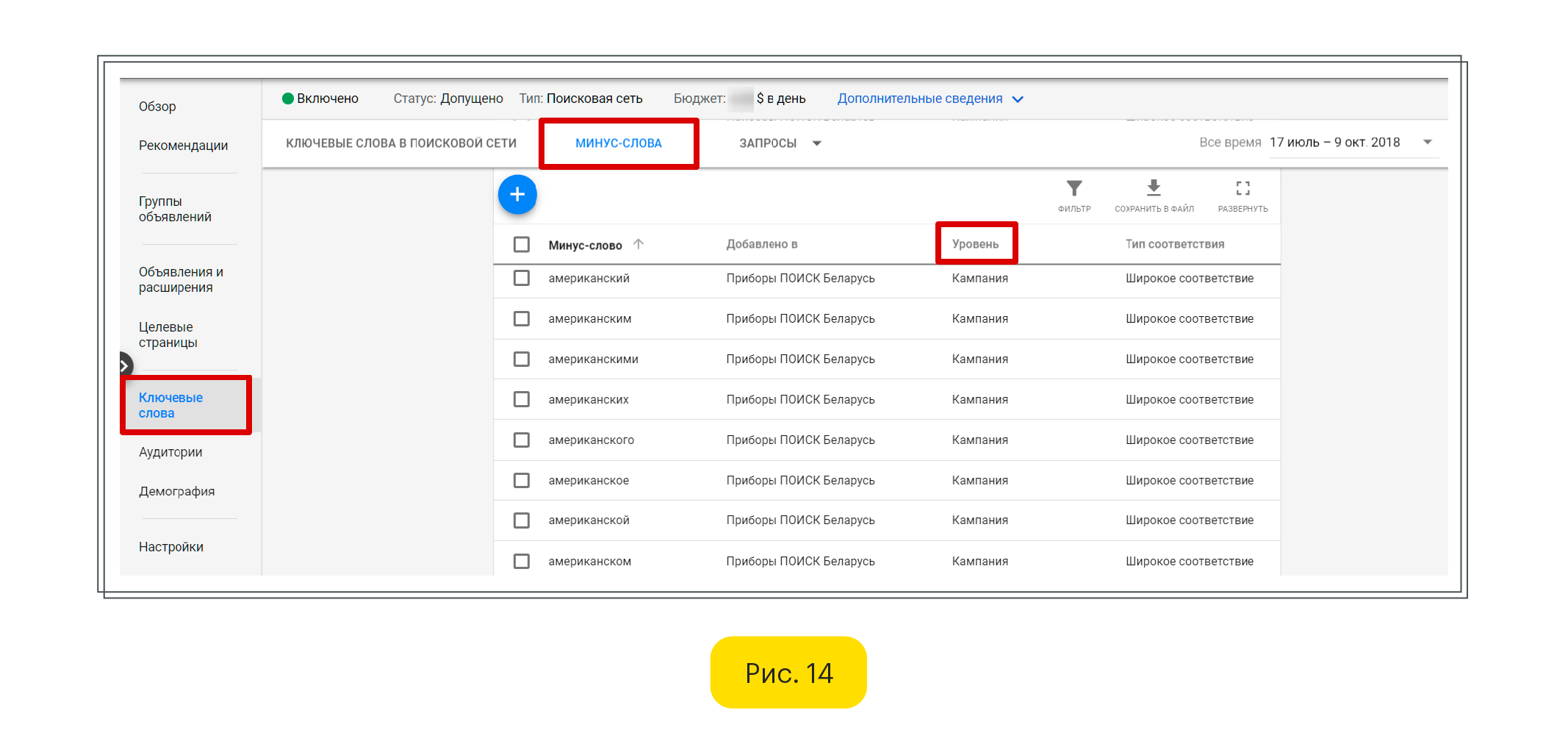Click the Уровень column header

(975, 244)
